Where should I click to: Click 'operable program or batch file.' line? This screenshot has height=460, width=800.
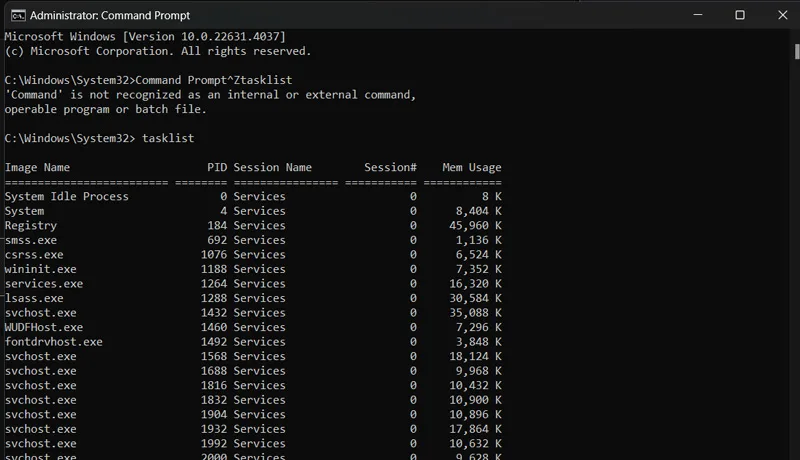click(x=106, y=109)
